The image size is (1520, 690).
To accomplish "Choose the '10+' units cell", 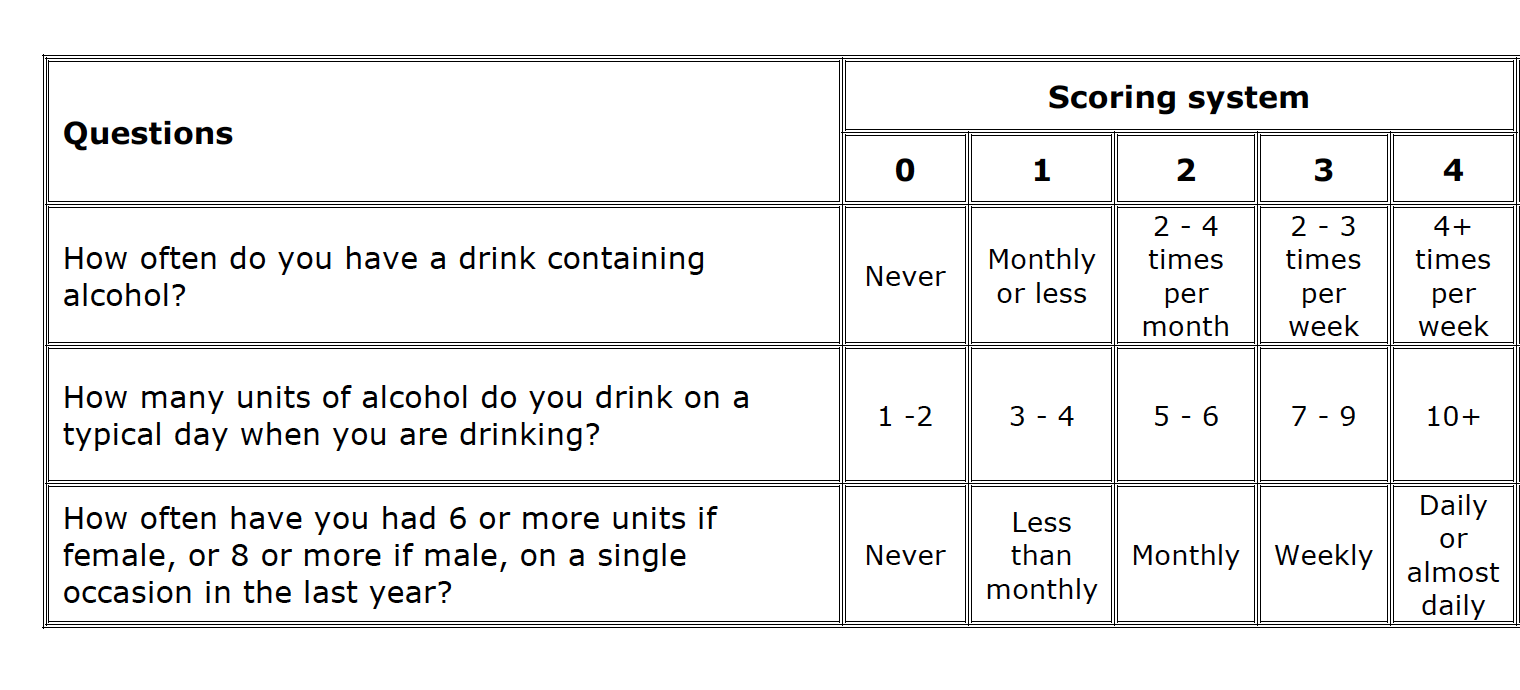I will coord(1453,415).
